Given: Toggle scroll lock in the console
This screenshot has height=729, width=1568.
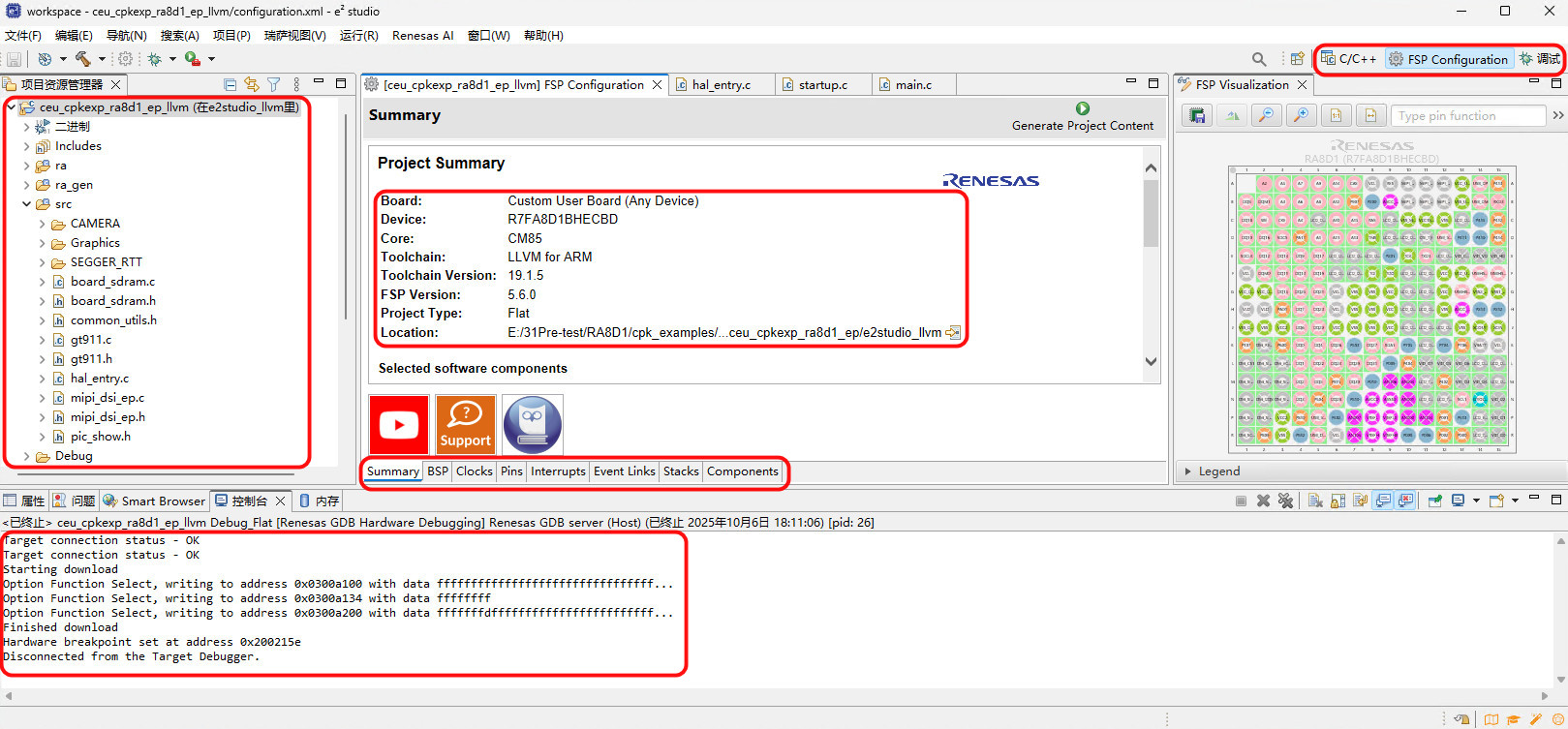Looking at the screenshot, I should pos(1337,501).
